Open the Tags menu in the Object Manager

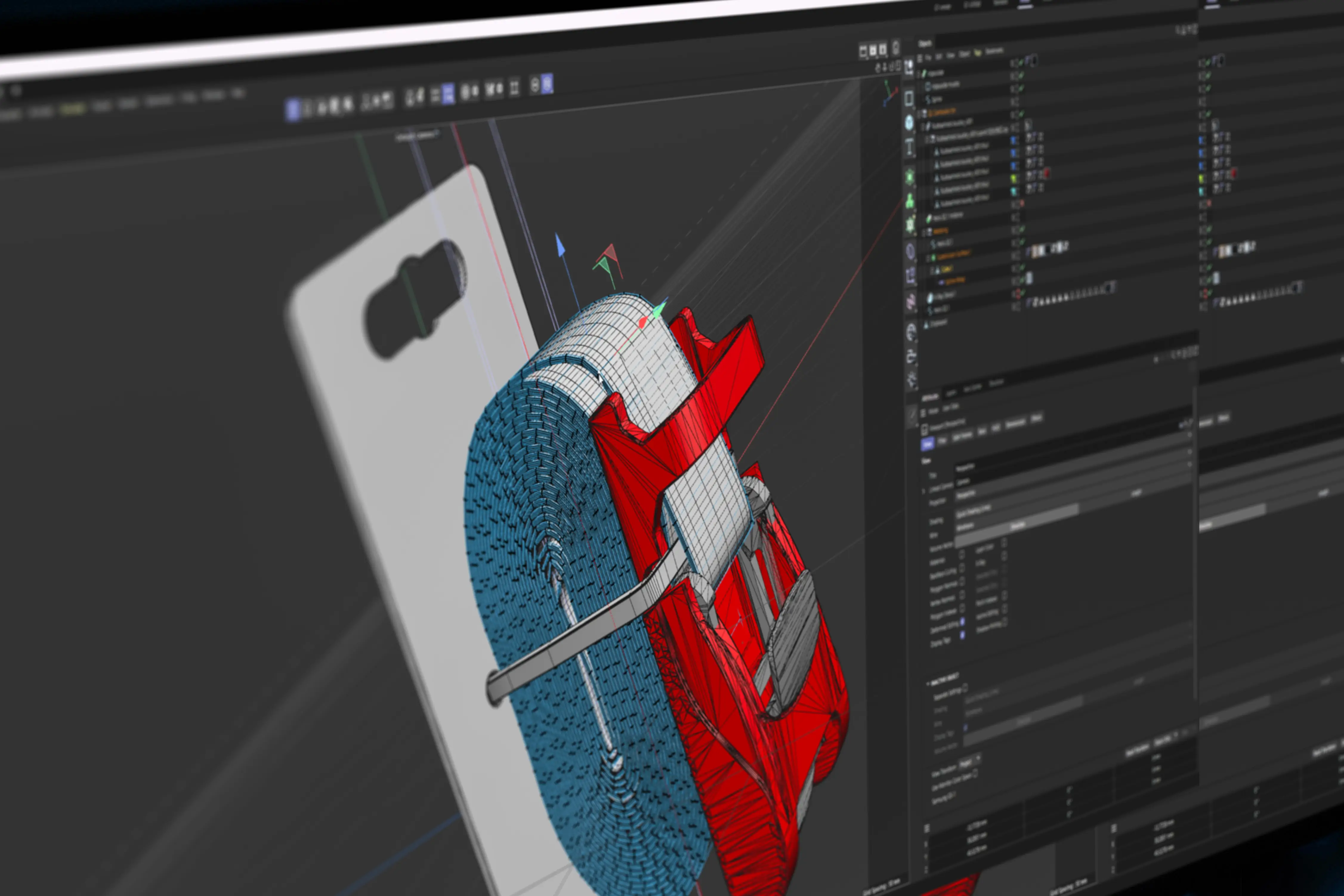(x=978, y=54)
